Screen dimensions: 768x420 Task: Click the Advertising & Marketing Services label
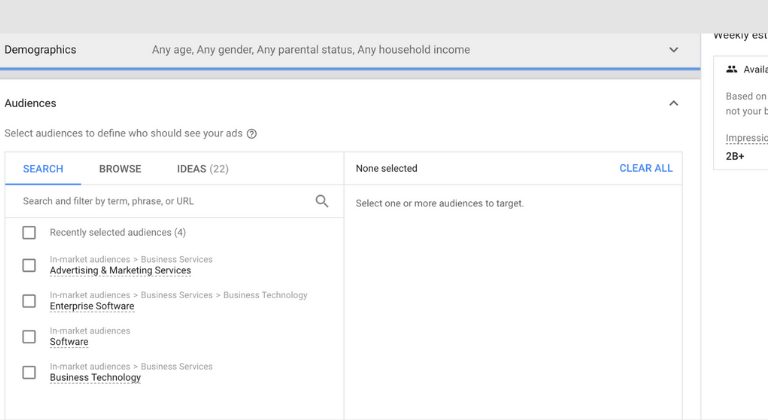point(120,271)
